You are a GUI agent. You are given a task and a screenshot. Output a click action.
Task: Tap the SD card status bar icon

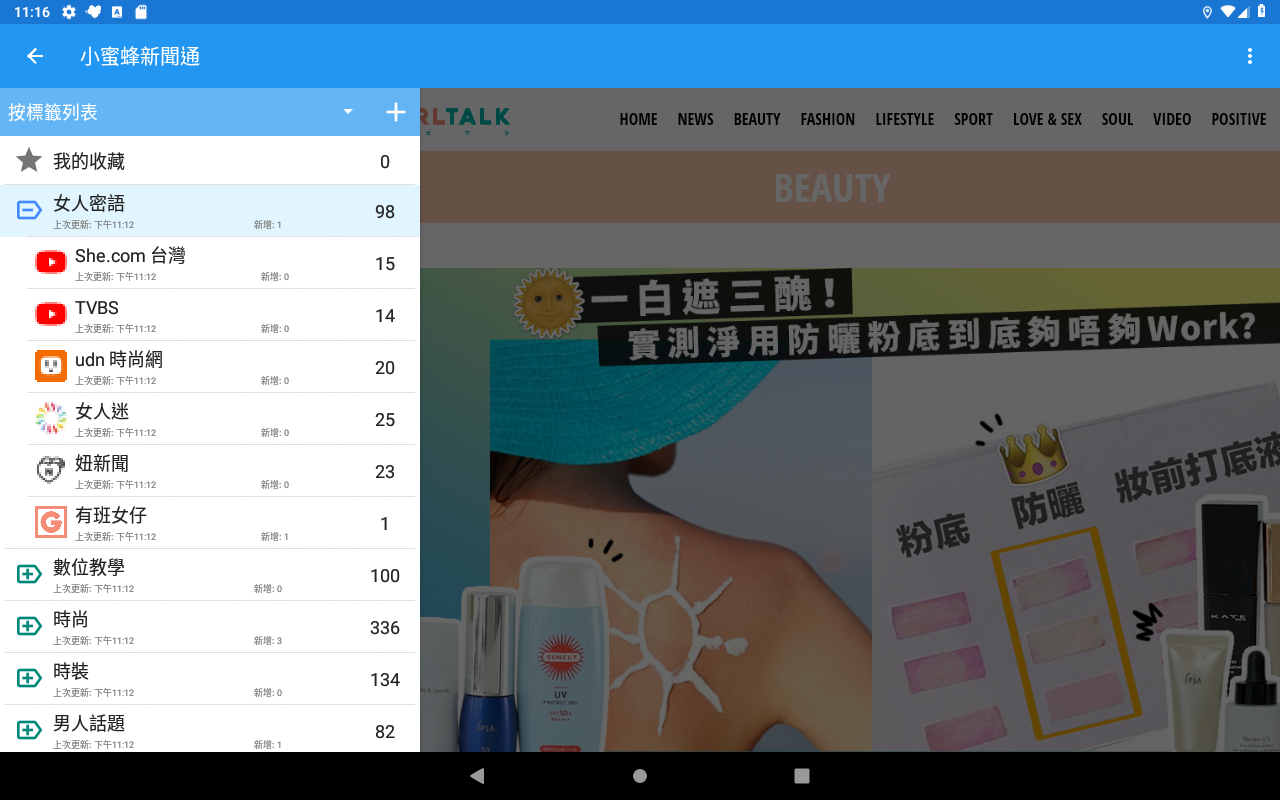pyautogui.click(x=141, y=12)
